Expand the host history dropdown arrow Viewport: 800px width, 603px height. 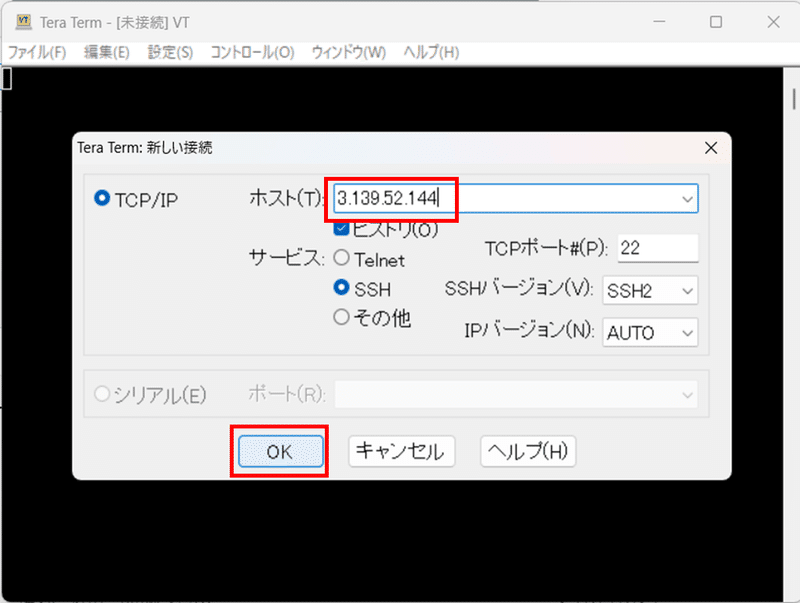point(687,199)
